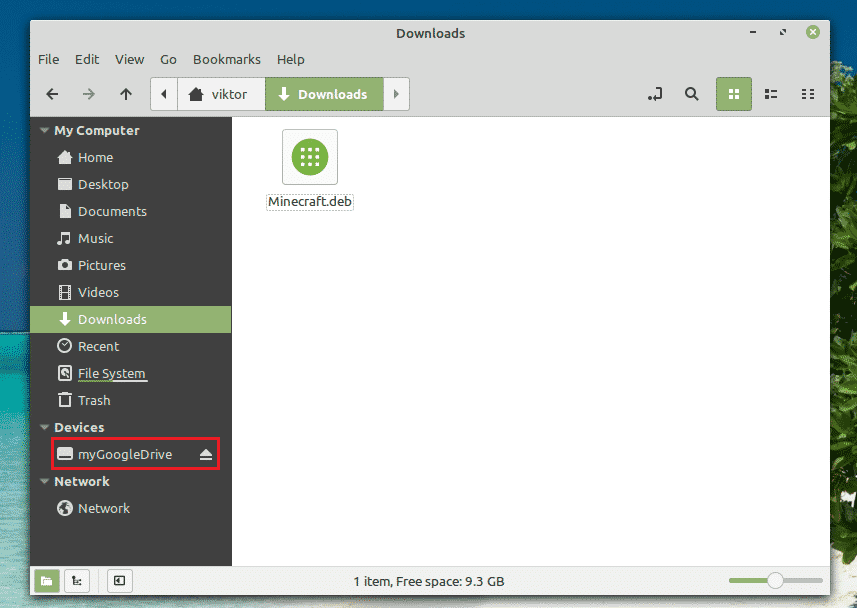Image resolution: width=857 pixels, height=608 pixels.
Task: Collapse the My Computer section
Action: point(44,131)
